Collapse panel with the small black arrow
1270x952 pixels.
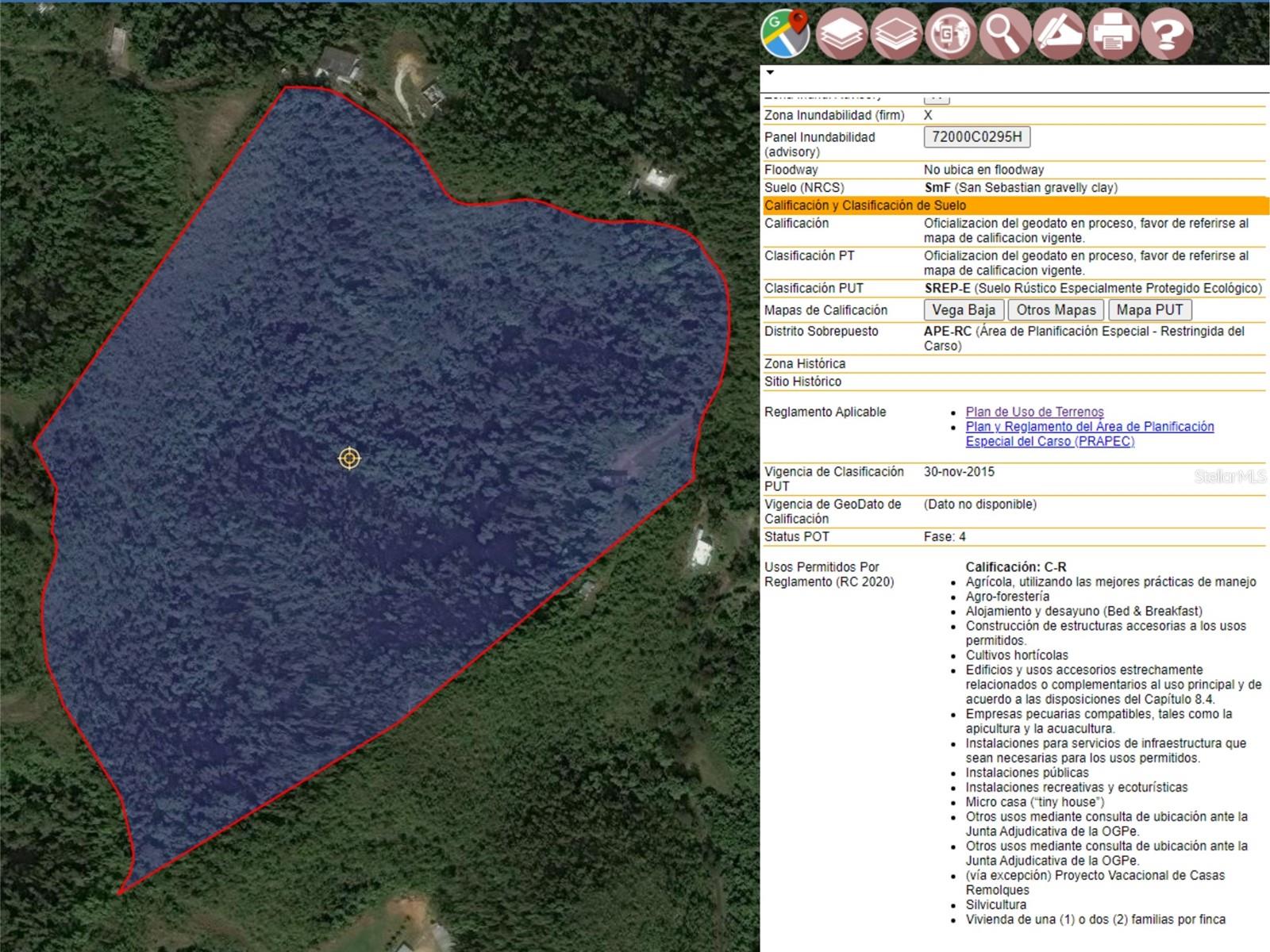point(769,73)
